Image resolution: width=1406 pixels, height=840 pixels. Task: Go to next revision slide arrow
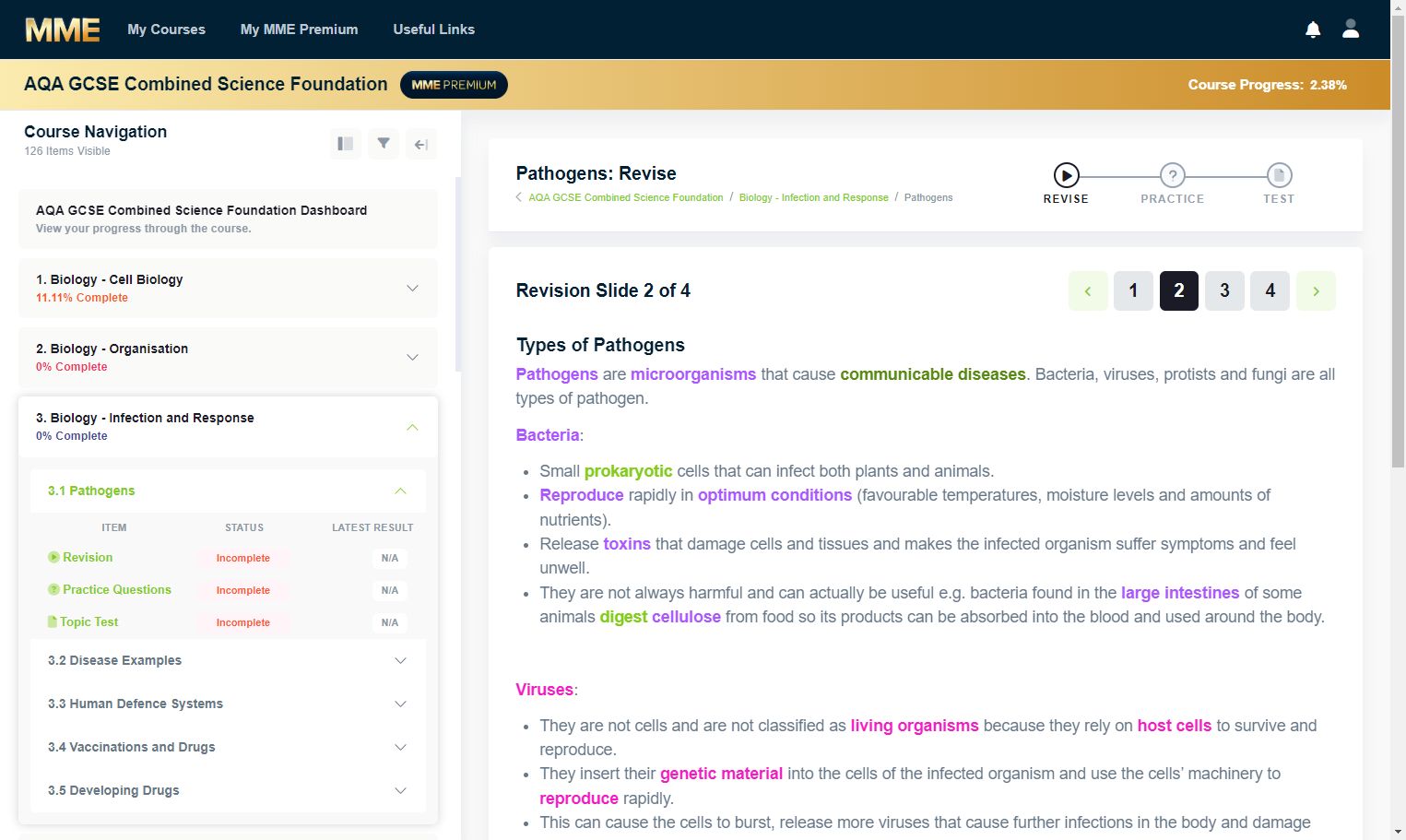click(x=1316, y=290)
